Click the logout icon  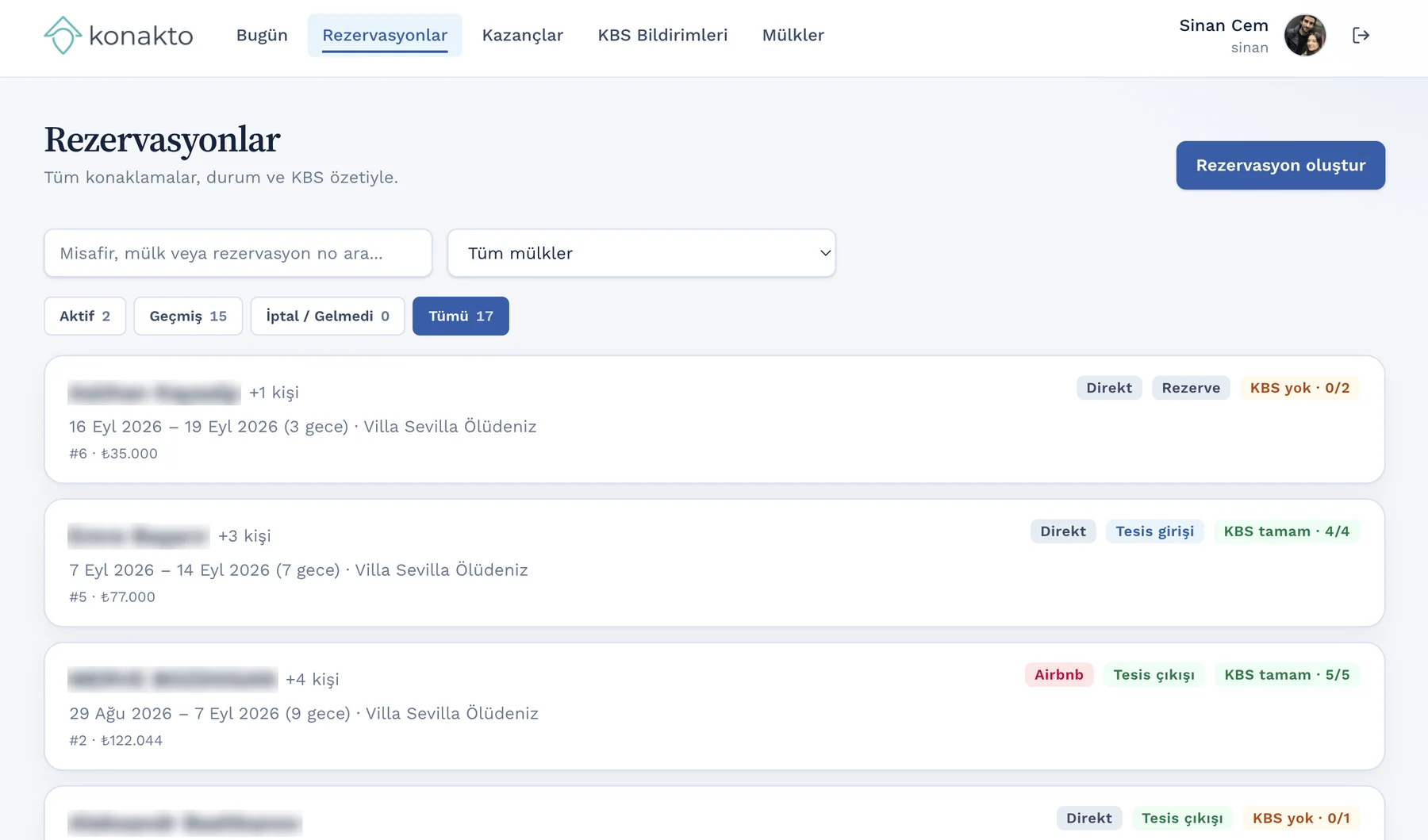(x=1361, y=35)
